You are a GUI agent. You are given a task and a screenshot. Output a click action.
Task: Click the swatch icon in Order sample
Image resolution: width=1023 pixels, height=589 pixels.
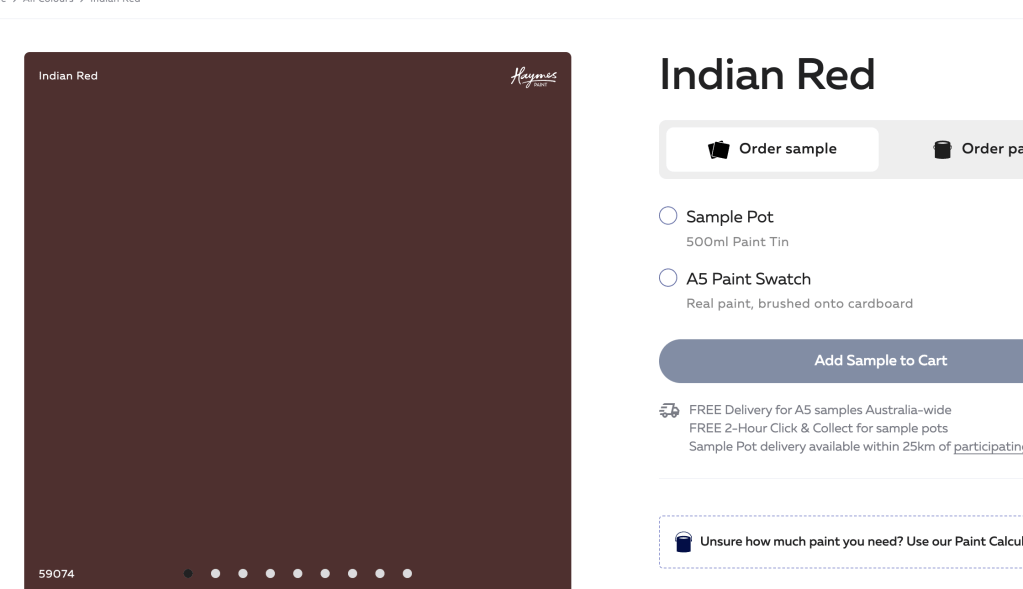pos(718,149)
